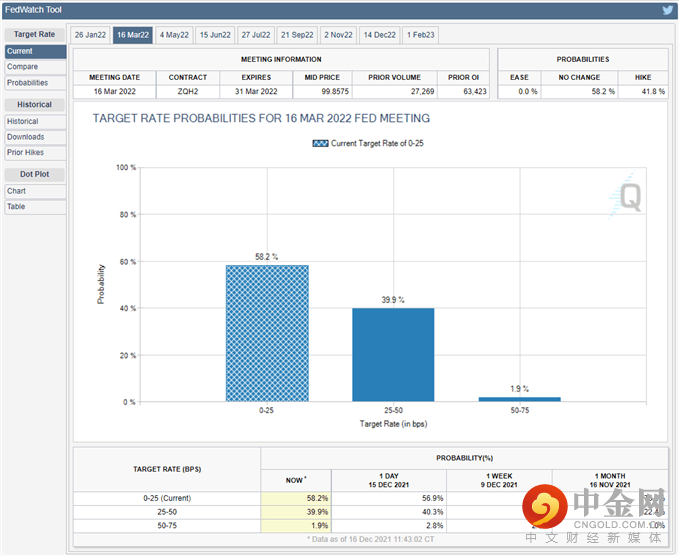
Task: Switch to the 14 Dec22 meeting tab
Action: tap(381, 35)
